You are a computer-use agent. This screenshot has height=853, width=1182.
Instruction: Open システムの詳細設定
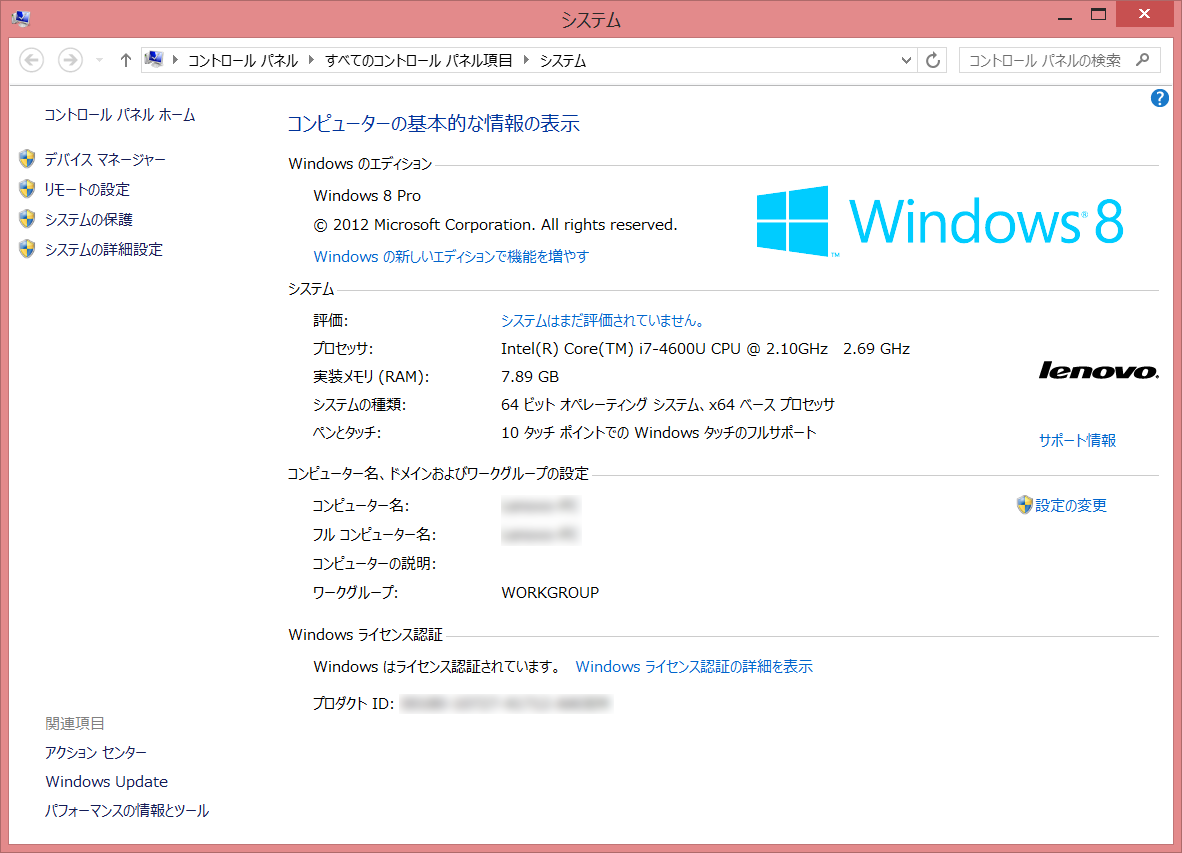coord(103,249)
